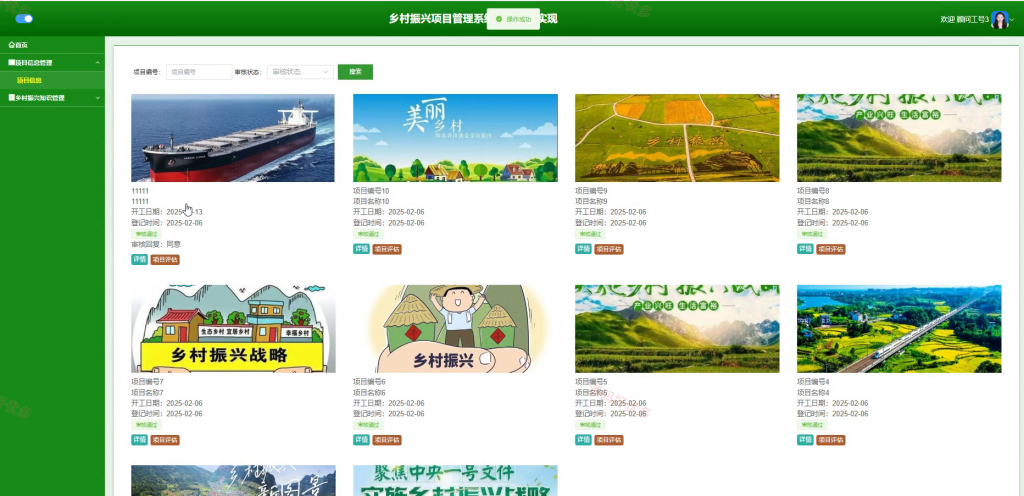This screenshot has width=1024, height=496.
Task: Click the 美丽乡村 project image
Action: (455, 138)
